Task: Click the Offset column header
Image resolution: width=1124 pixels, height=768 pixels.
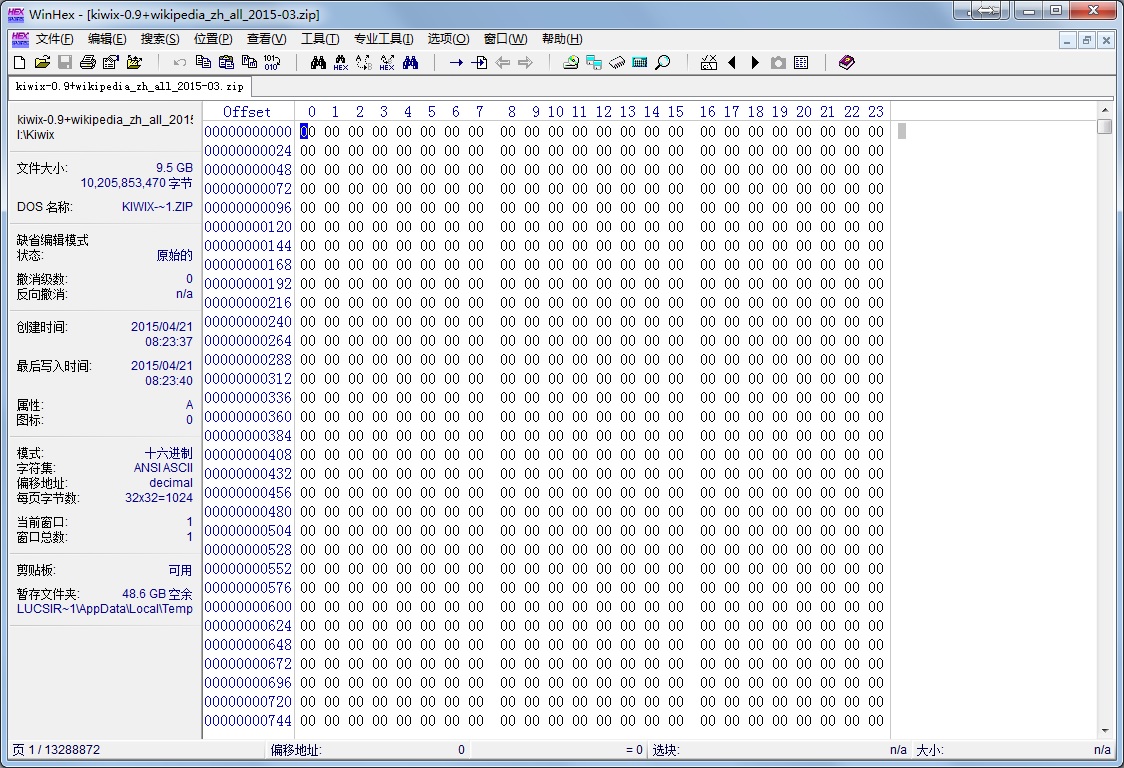Action: (x=247, y=112)
